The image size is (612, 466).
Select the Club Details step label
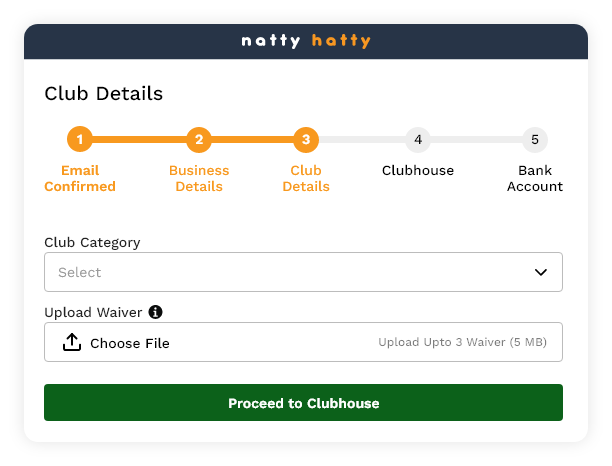click(x=306, y=178)
